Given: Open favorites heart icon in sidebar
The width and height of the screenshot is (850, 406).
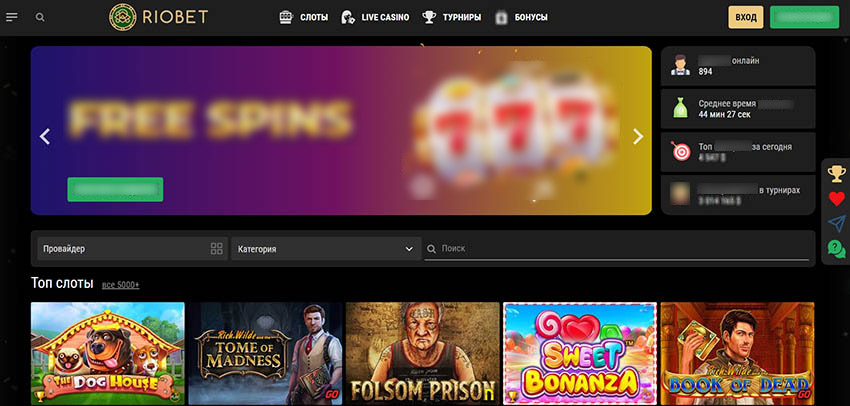Looking at the screenshot, I should point(836,199).
